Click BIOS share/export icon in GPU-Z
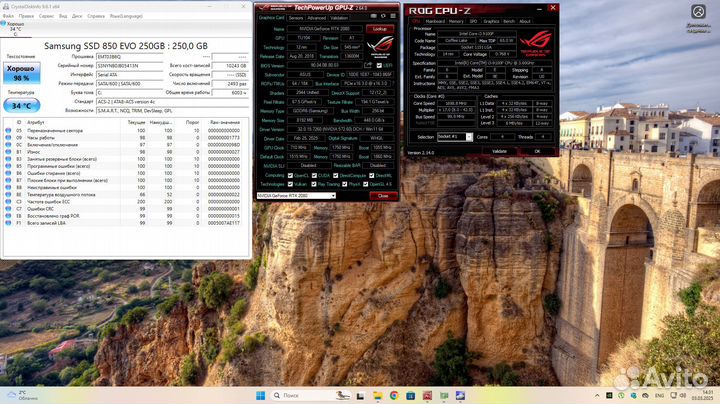The height and width of the screenshot is (404, 720). 368,66
